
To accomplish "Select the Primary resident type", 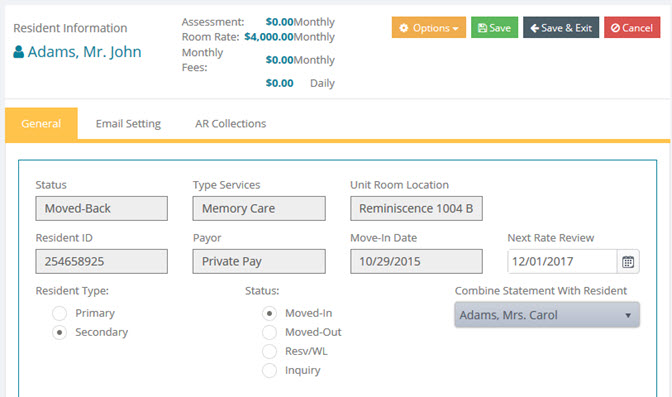I will point(59,313).
